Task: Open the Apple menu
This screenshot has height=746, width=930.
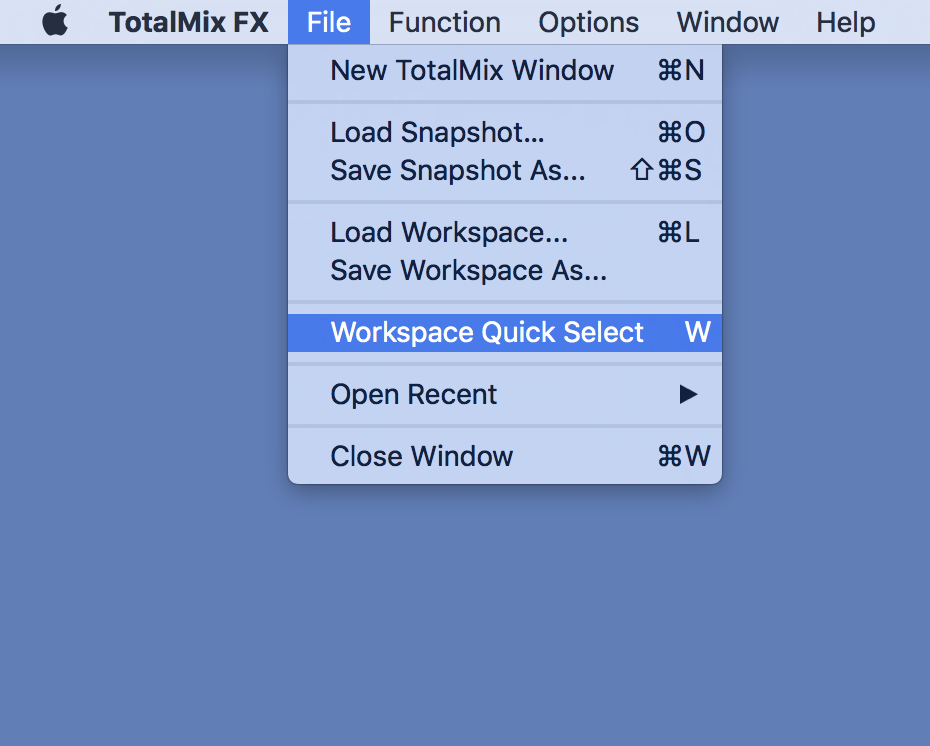Action: point(55,22)
